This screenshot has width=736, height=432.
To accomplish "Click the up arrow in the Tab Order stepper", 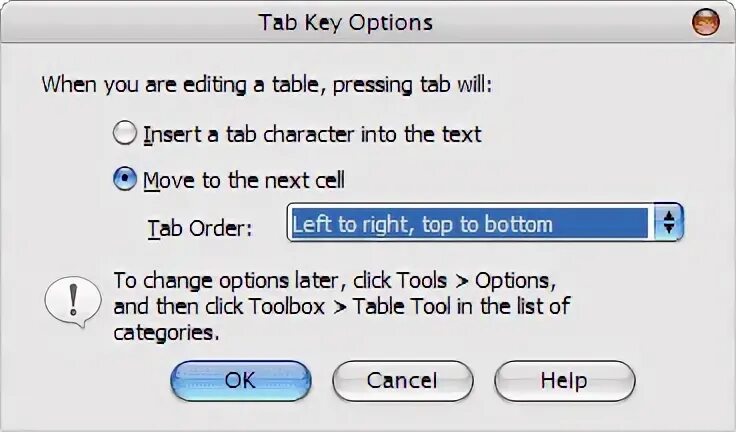I will [669, 216].
